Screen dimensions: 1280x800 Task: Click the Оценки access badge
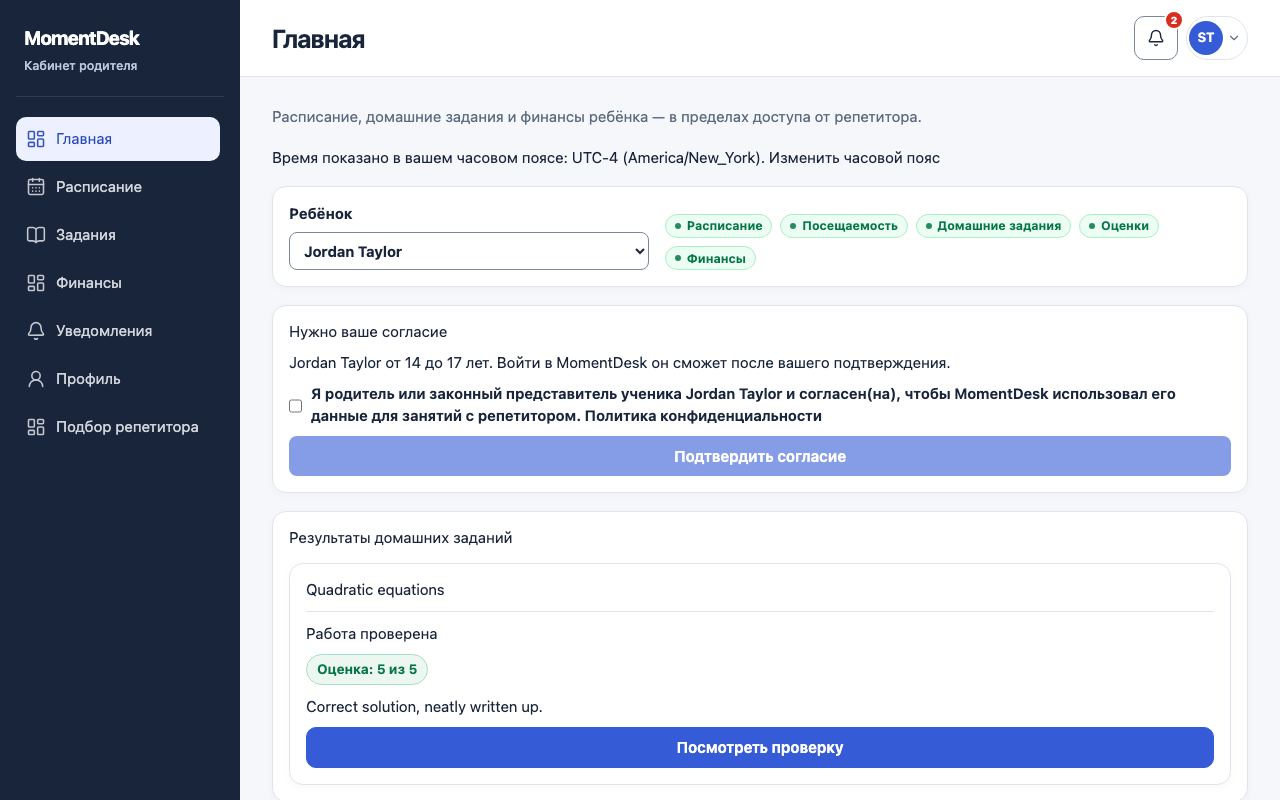pyautogui.click(x=1119, y=226)
